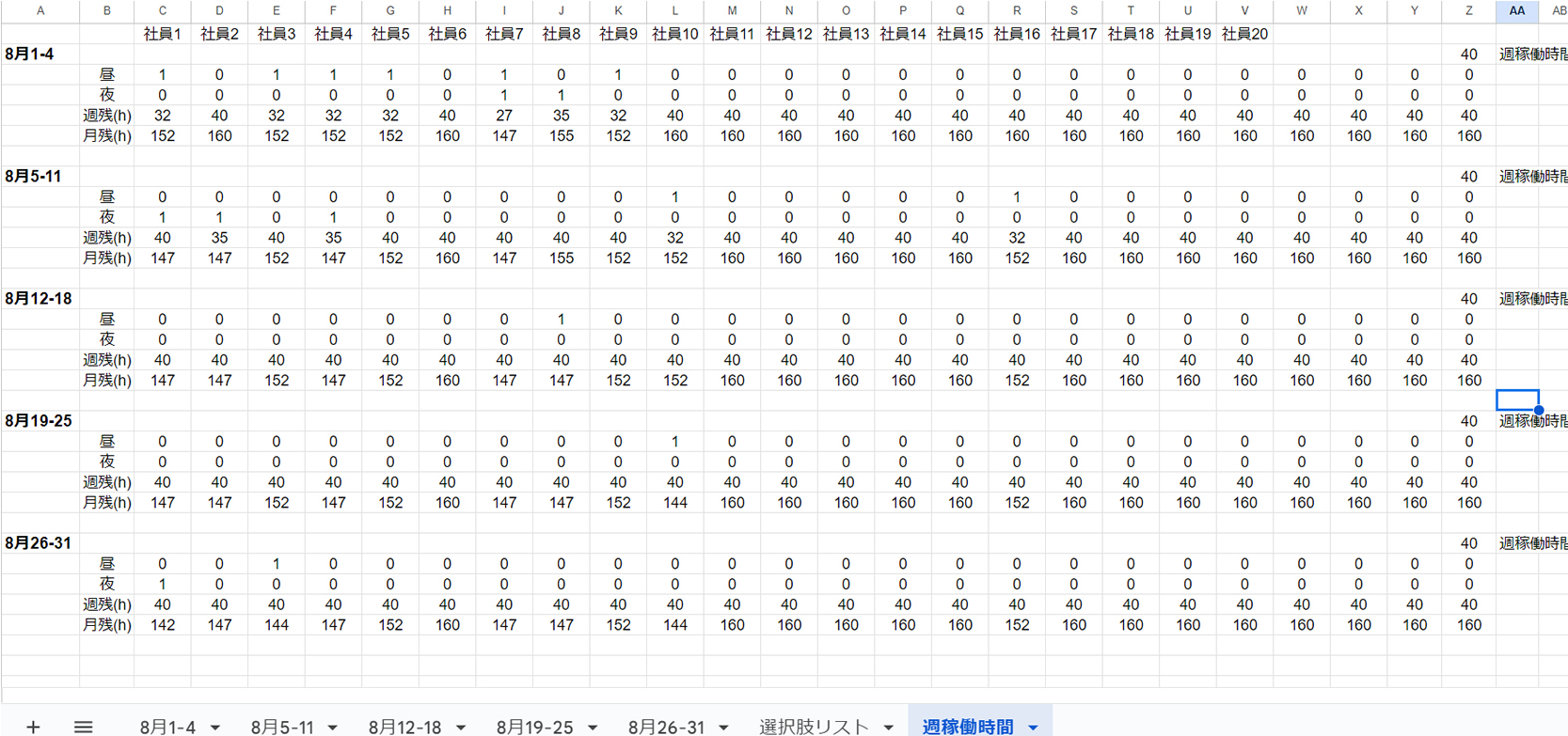Click the 社員20 header cell
The height and width of the screenshot is (736, 1568).
(1244, 34)
